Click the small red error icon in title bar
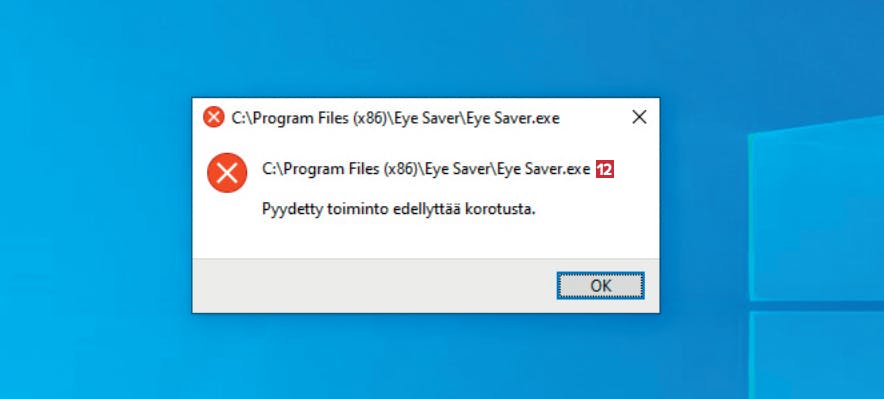The height and width of the screenshot is (399, 884). pos(214,117)
